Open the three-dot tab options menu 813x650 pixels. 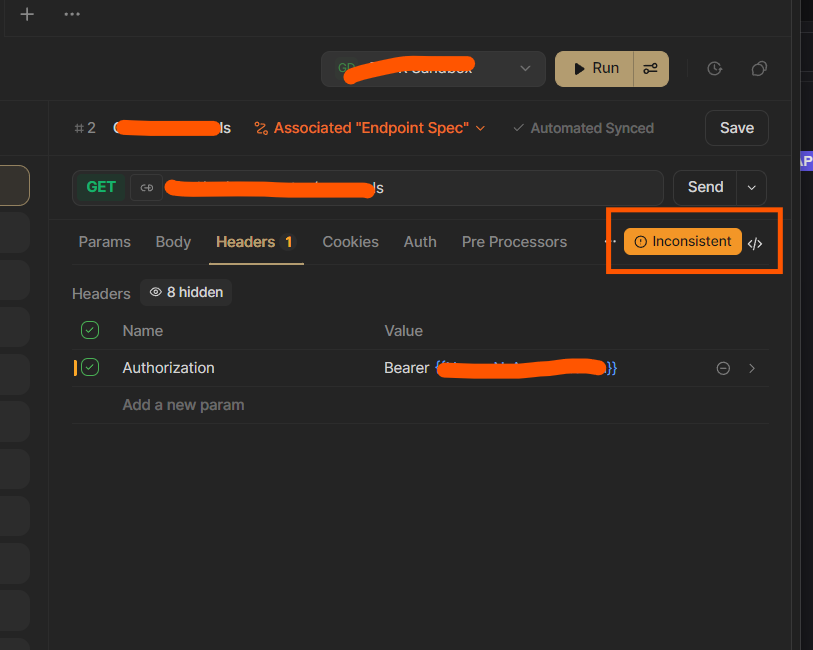coord(72,14)
